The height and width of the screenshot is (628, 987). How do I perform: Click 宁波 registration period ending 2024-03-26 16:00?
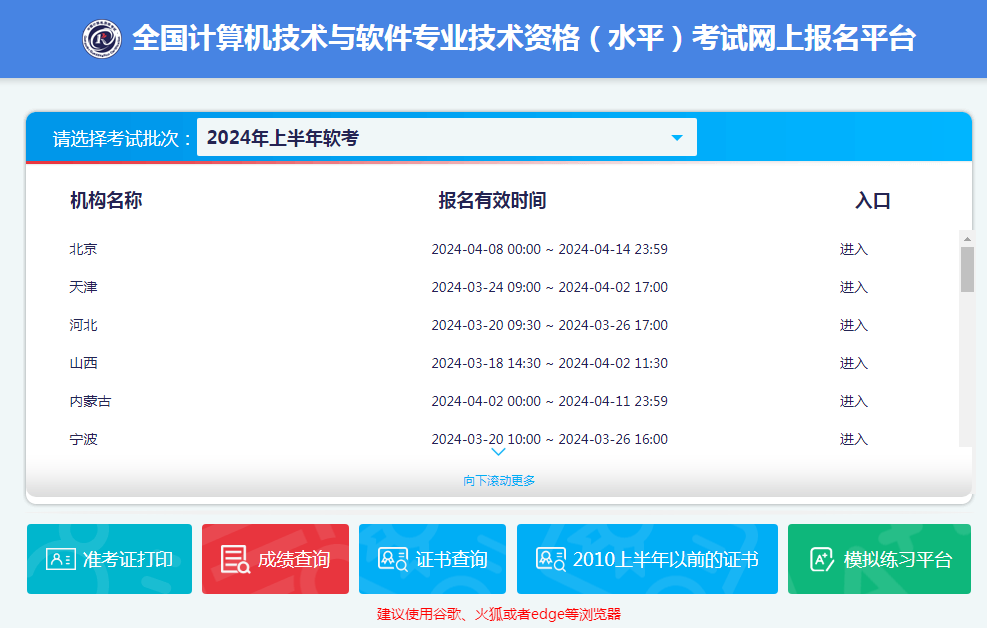click(x=550, y=439)
